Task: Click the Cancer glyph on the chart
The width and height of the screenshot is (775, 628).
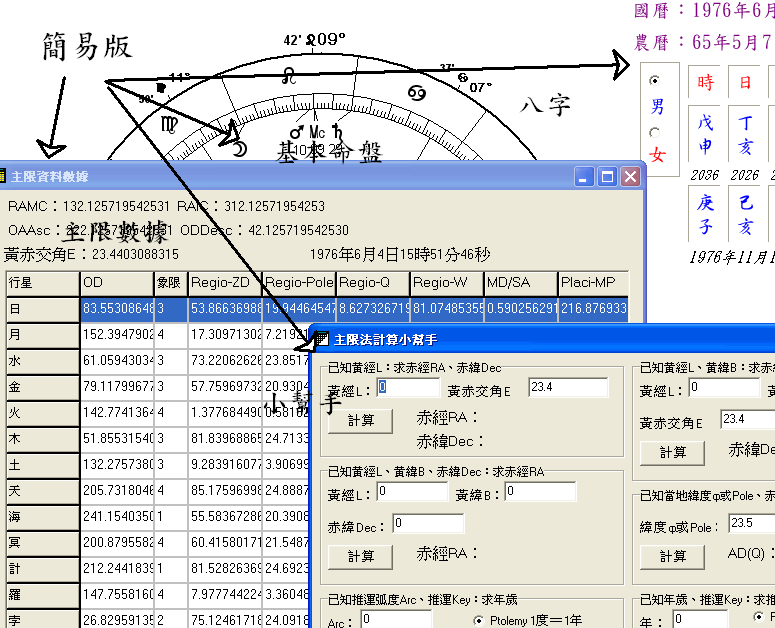Action: 417,93
